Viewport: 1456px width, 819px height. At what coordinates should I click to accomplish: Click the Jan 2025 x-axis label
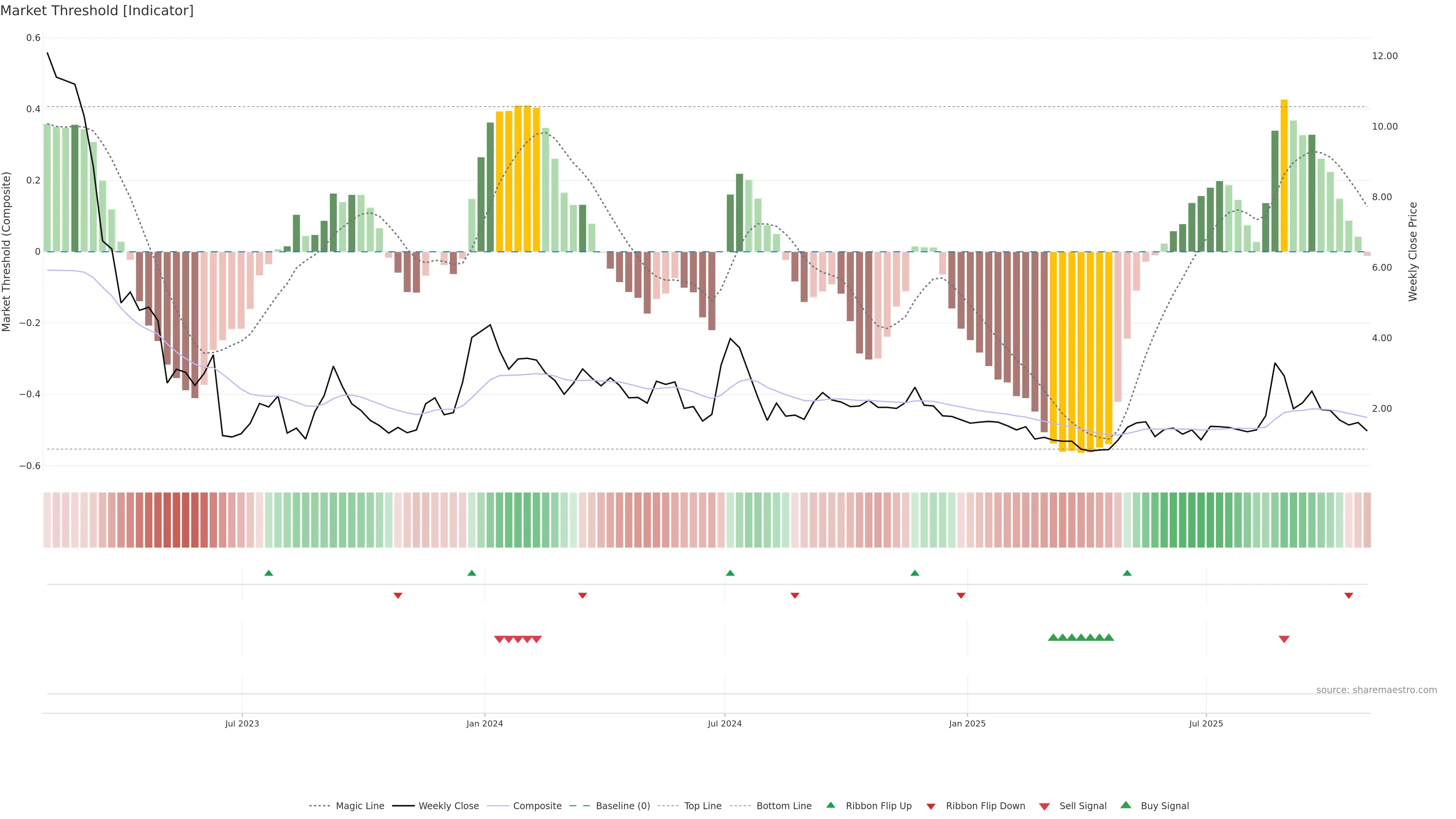967,723
